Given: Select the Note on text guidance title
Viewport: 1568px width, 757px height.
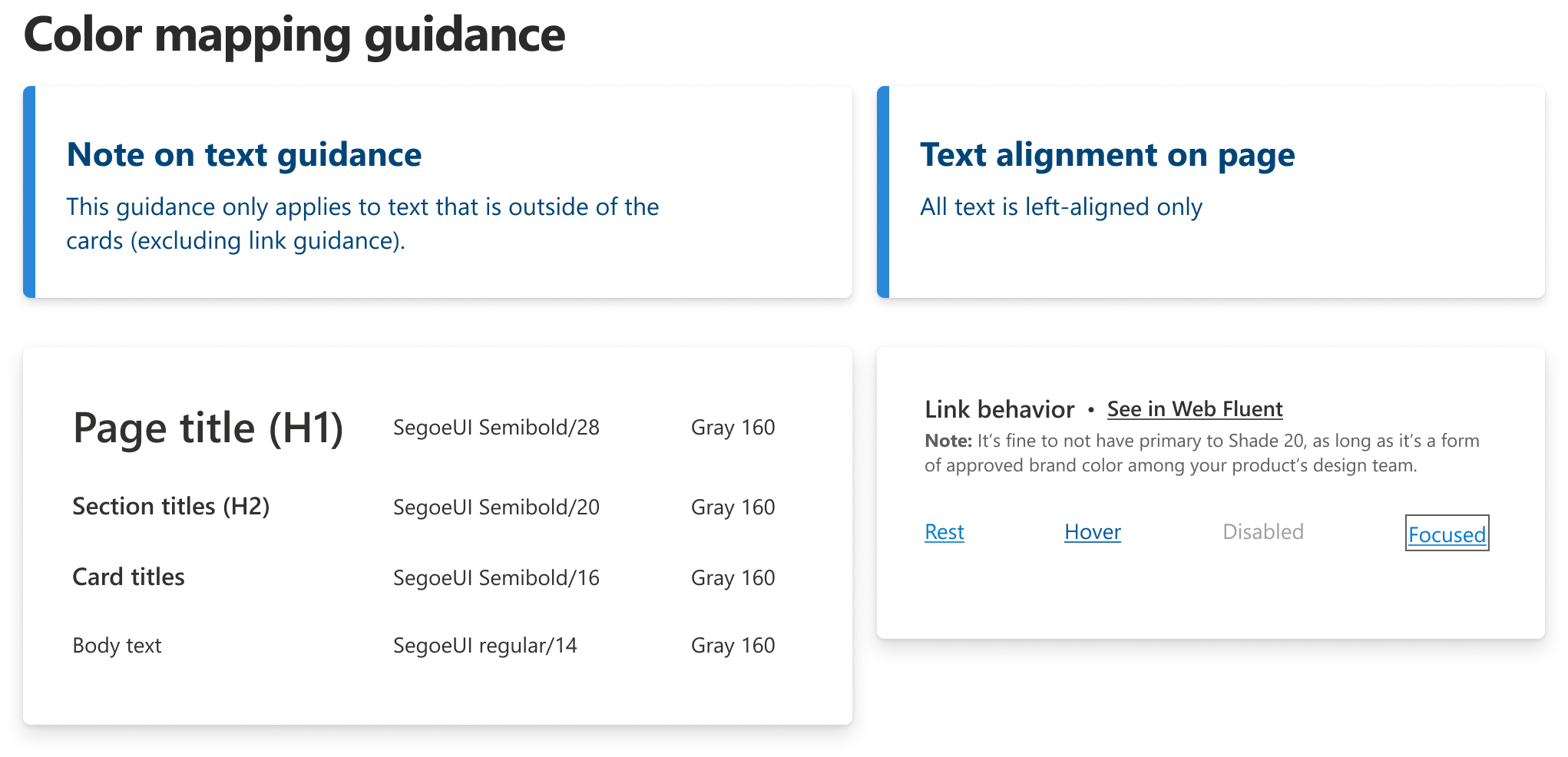Looking at the screenshot, I should (x=244, y=155).
